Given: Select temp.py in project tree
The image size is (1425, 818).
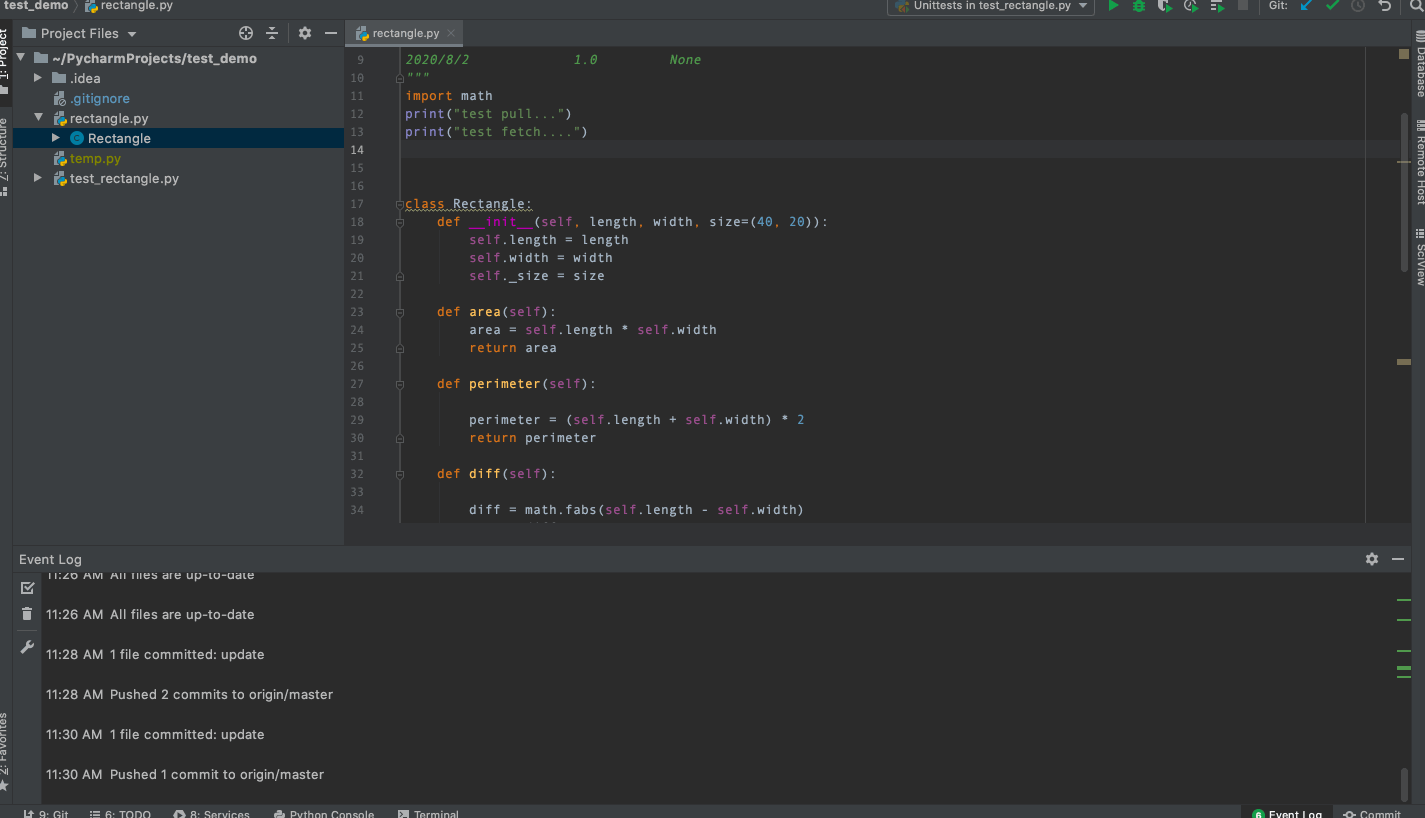Looking at the screenshot, I should (x=95, y=158).
